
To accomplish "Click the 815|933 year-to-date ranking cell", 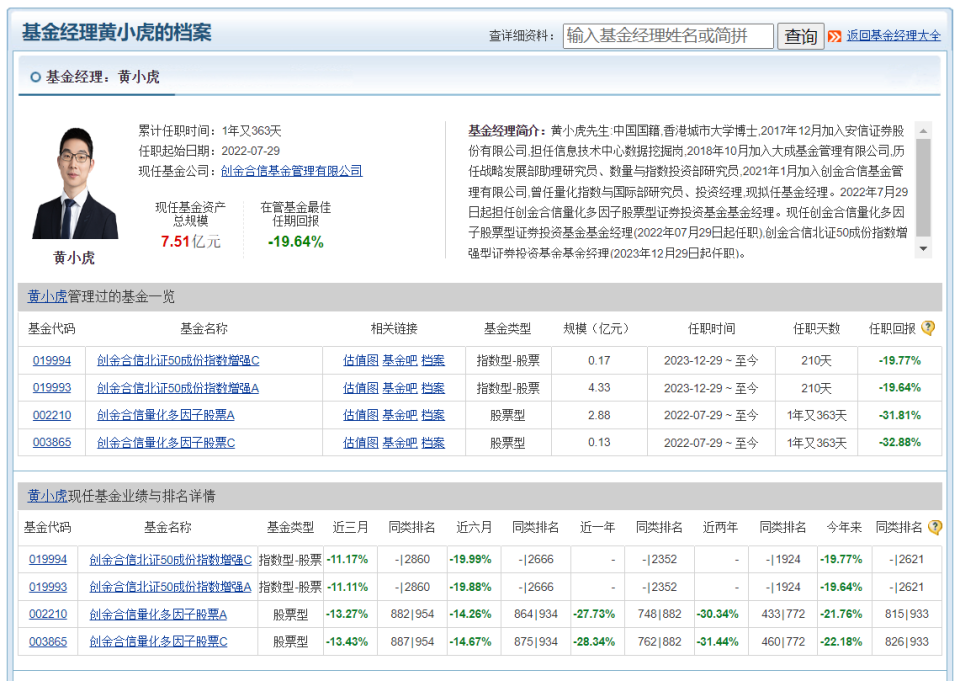I will tap(907, 614).
